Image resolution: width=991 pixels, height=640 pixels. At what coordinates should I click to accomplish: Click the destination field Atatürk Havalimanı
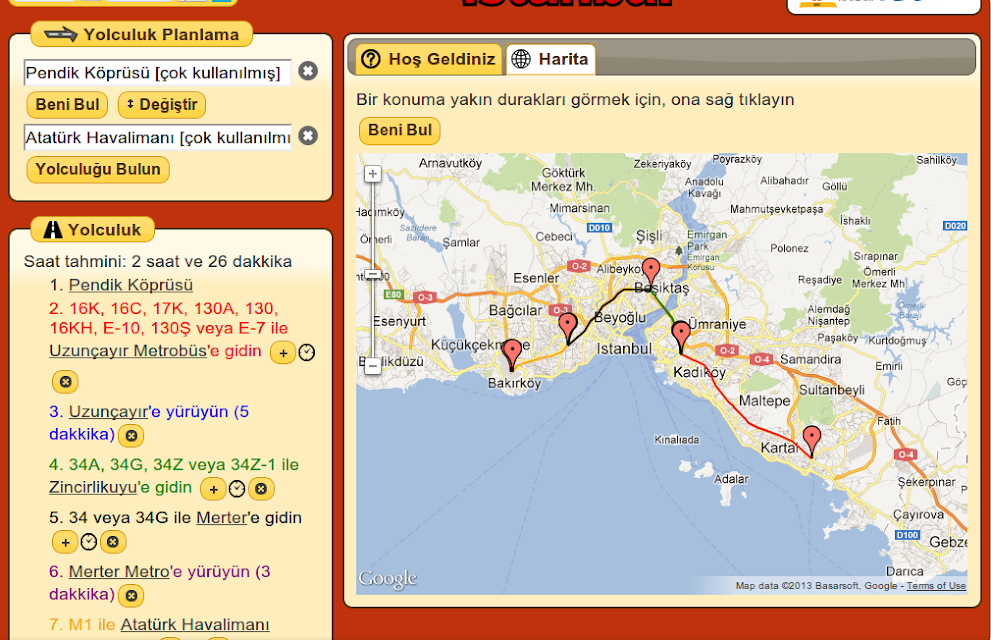[157, 137]
